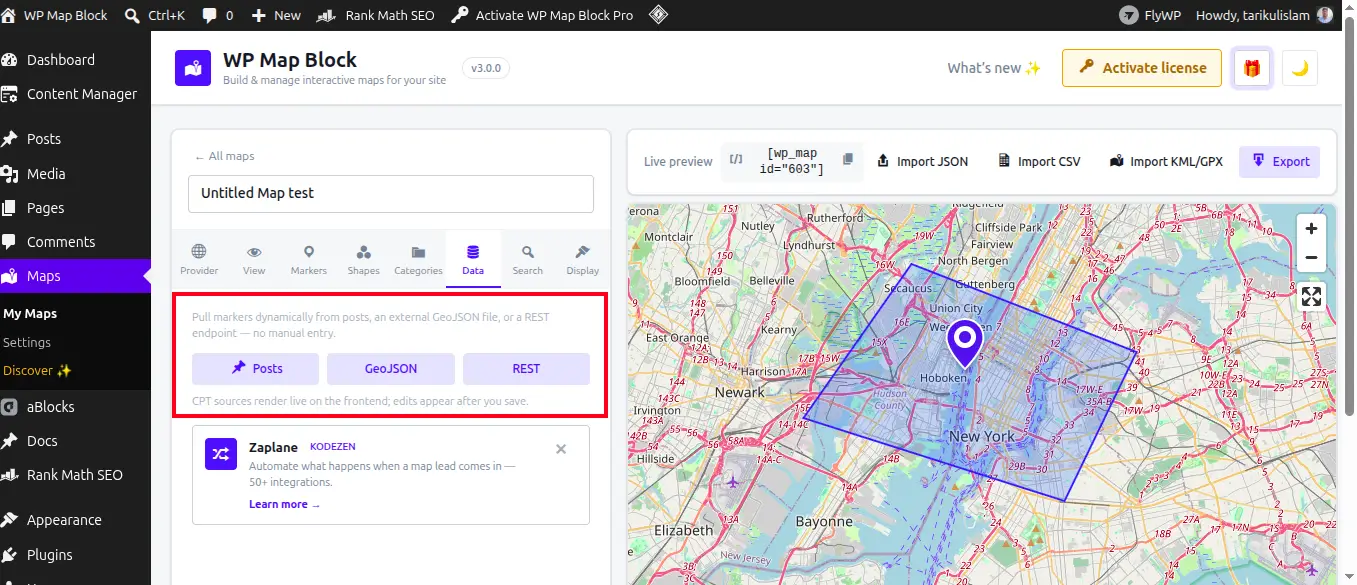The image size is (1357, 585).
Task: Switch to the View tab
Action: [254, 260]
